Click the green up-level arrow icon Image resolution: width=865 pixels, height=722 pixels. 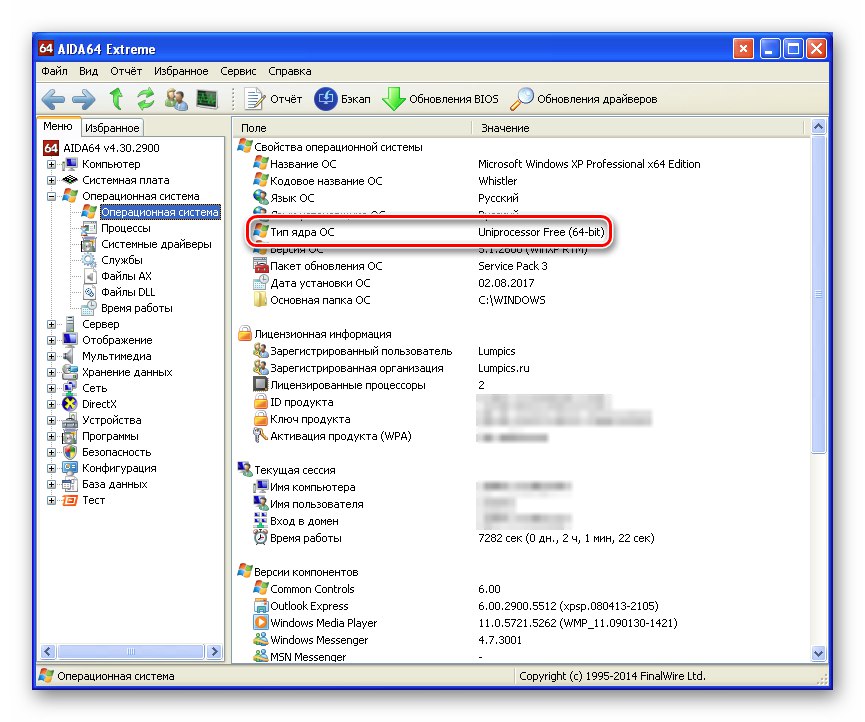(116, 99)
